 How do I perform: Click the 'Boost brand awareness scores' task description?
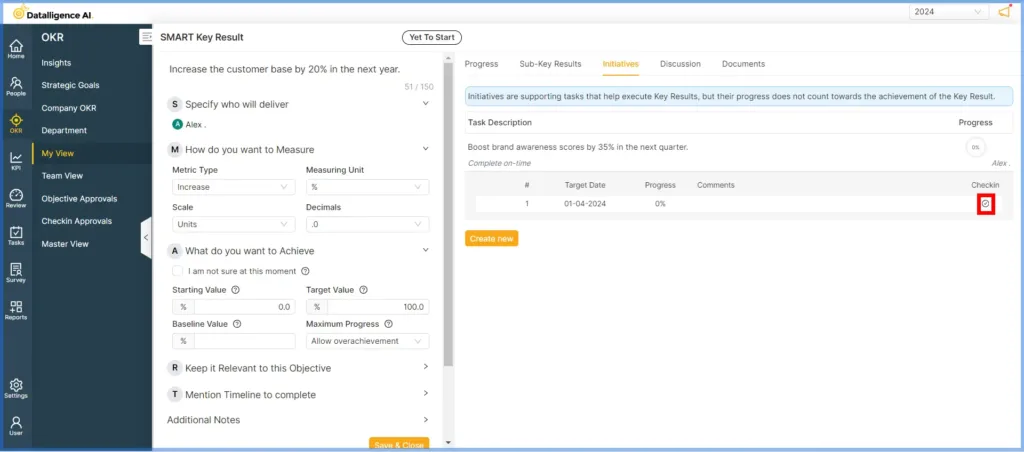tap(577, 148)
